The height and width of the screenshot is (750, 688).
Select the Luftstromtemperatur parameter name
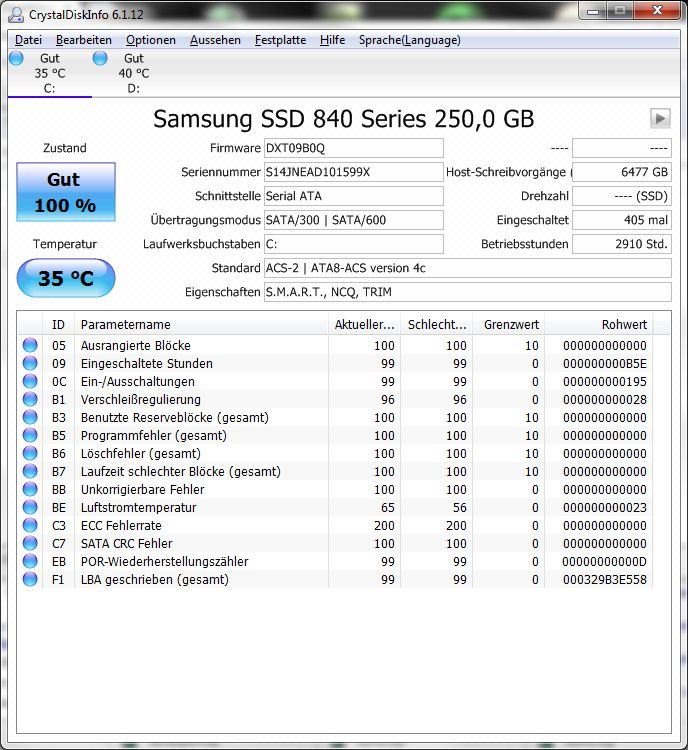coord(138,507)
